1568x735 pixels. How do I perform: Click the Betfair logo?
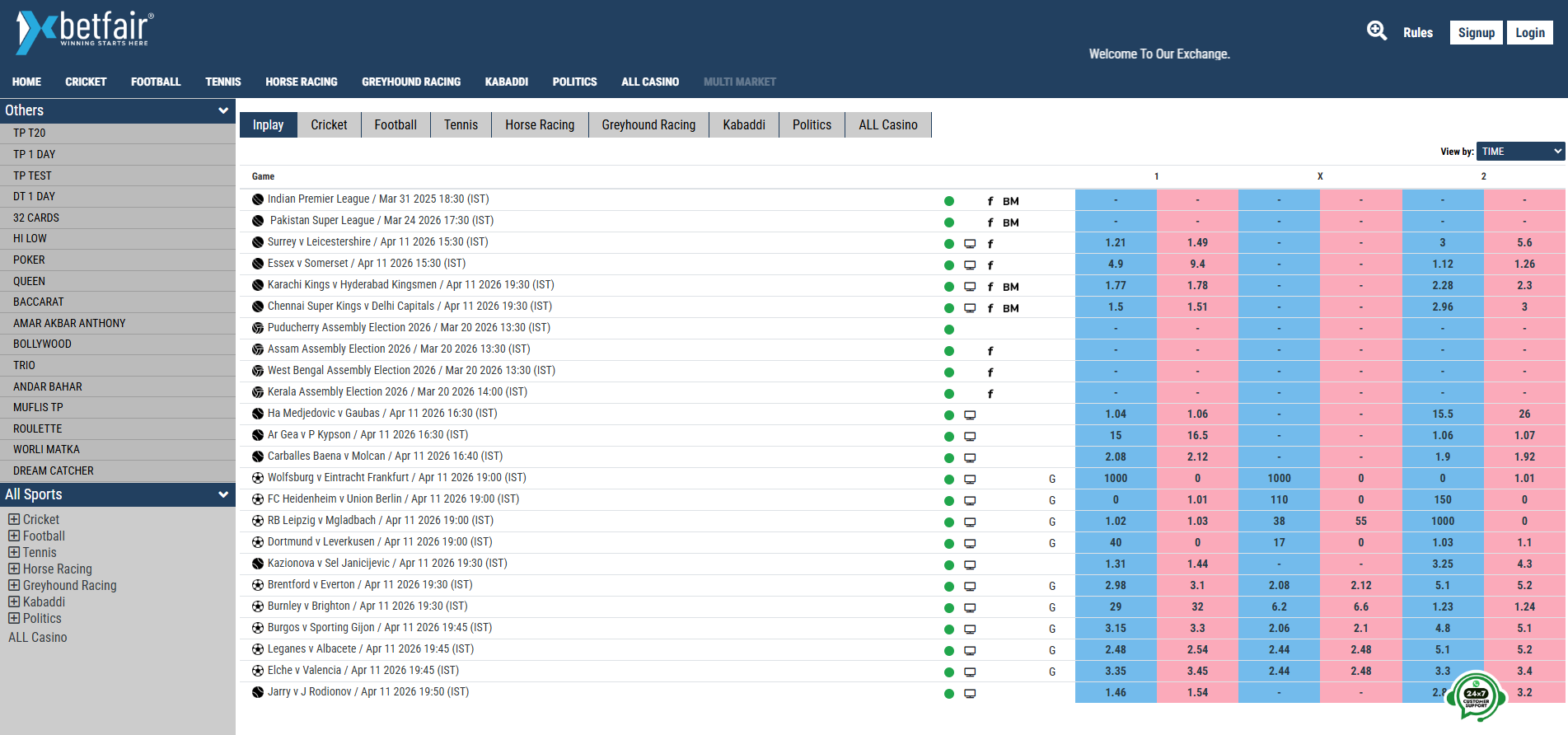pyautogui.click(x=85, y=33)
